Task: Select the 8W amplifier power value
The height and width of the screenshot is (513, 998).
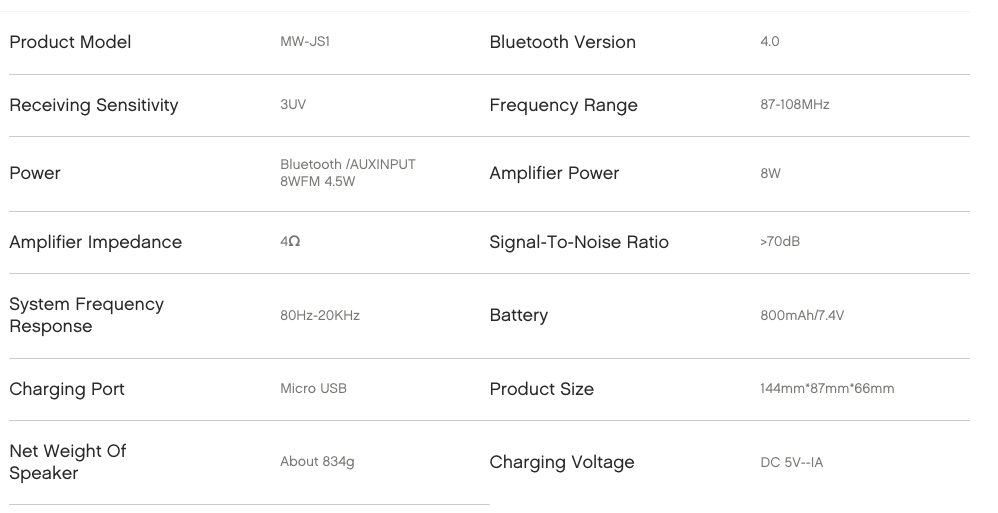Action: (770, 173)
